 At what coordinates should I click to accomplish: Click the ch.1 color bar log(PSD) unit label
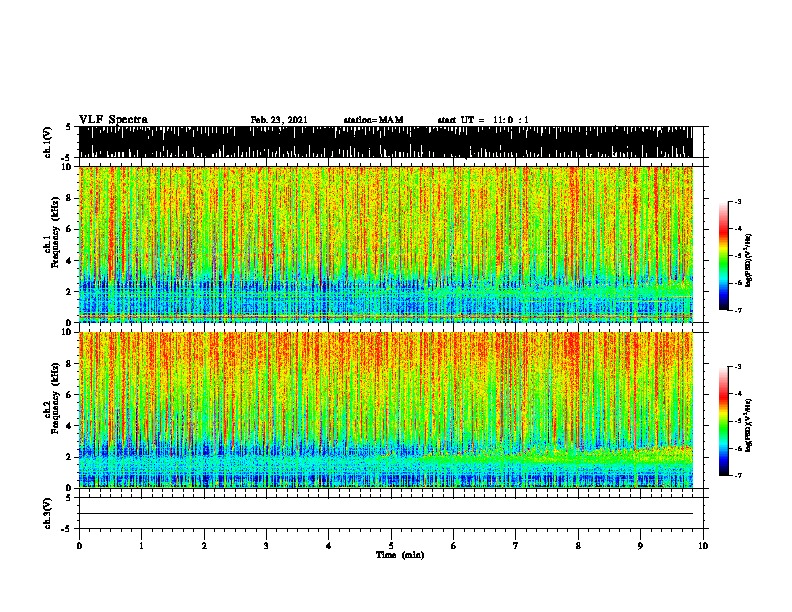tap(749, 260)
